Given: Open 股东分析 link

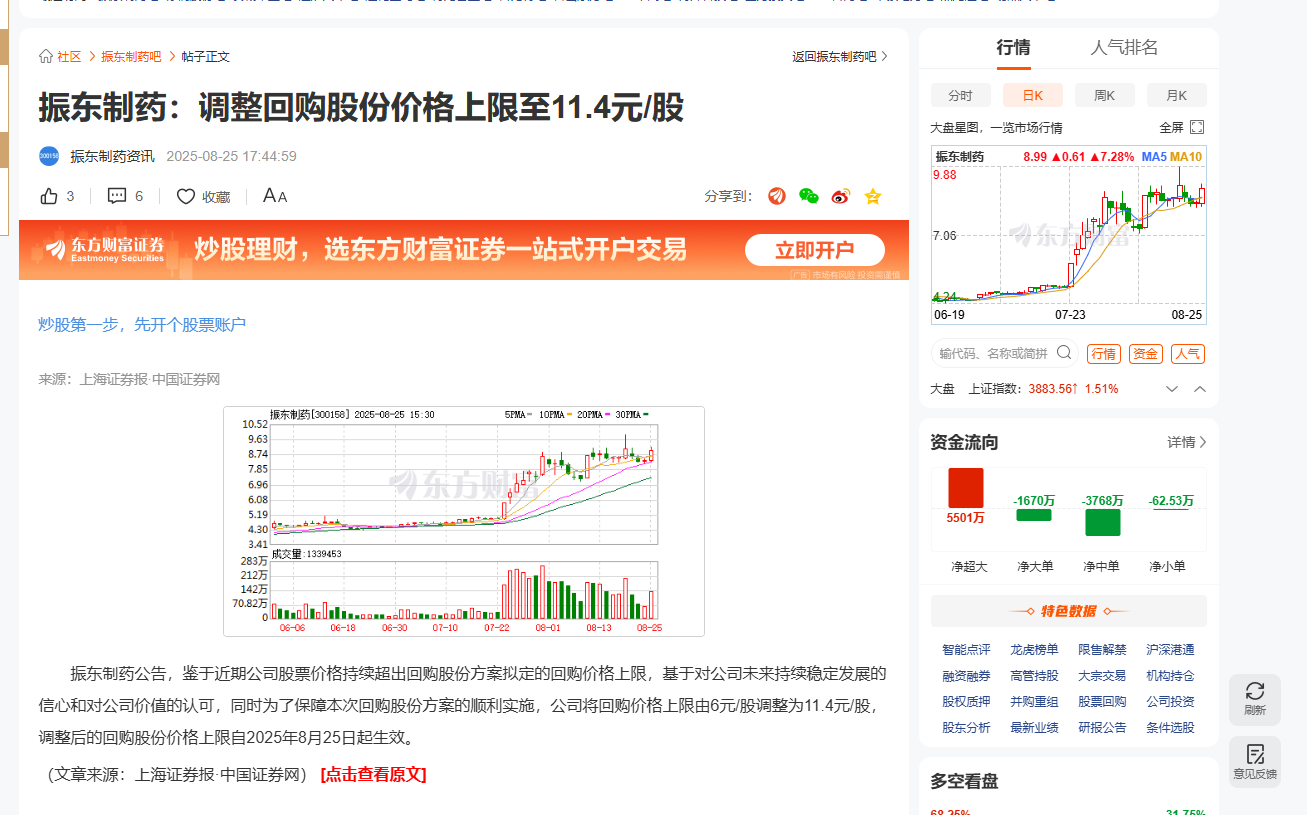Looking at the screenshot, I should [966, 728].
